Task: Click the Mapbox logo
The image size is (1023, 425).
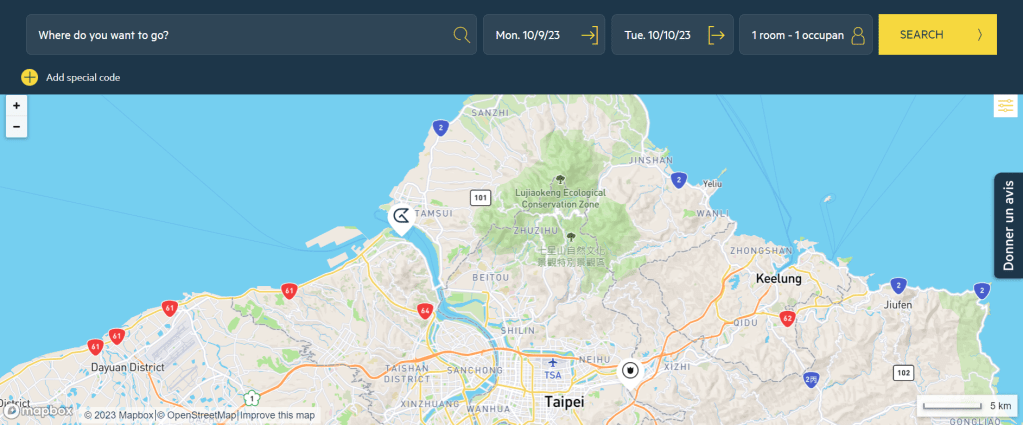Action: [x=38, y=412]
